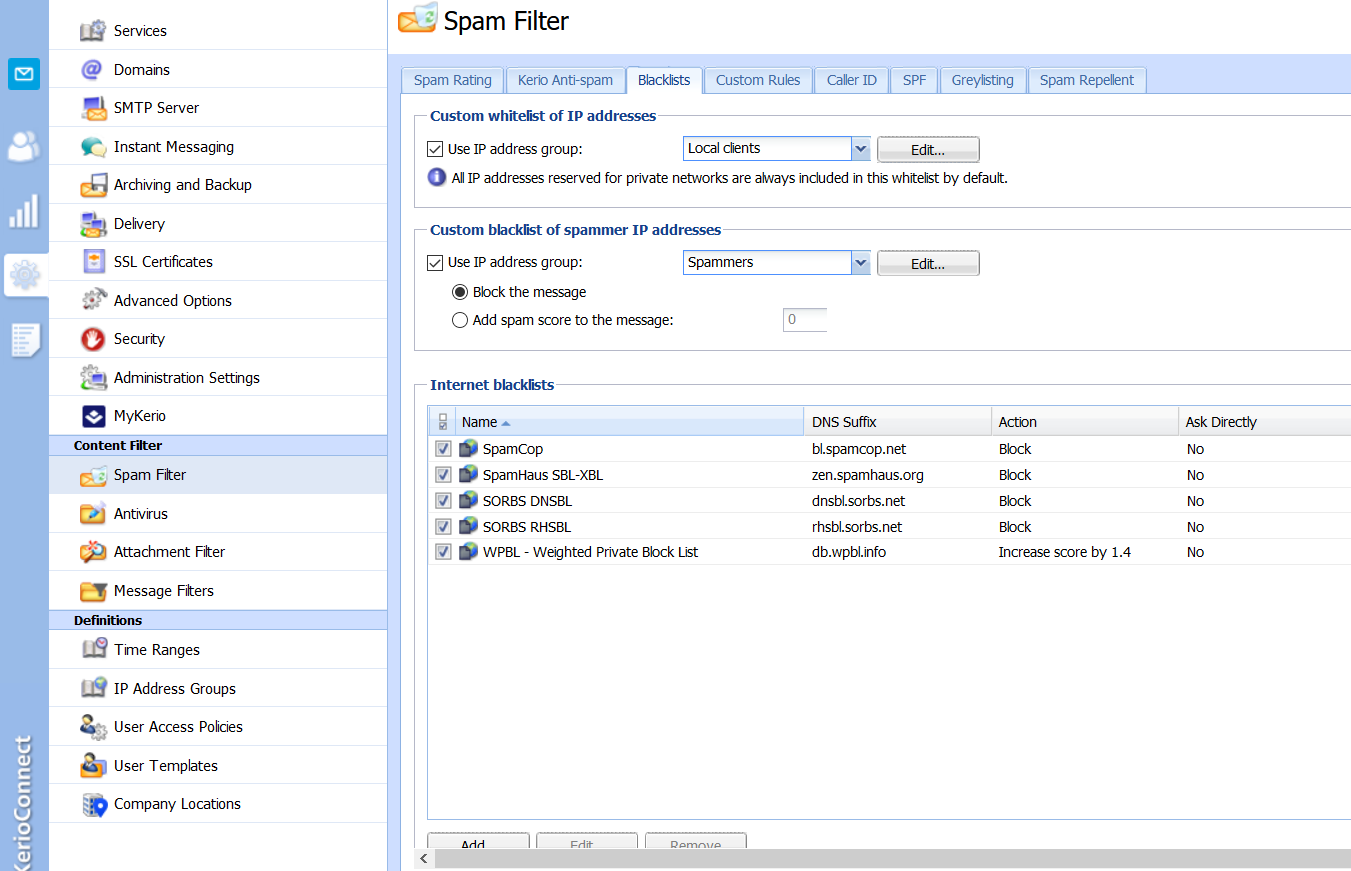Switch to the Custom Rules tab
Screen dimensions: 1351x871
(758, 80)
